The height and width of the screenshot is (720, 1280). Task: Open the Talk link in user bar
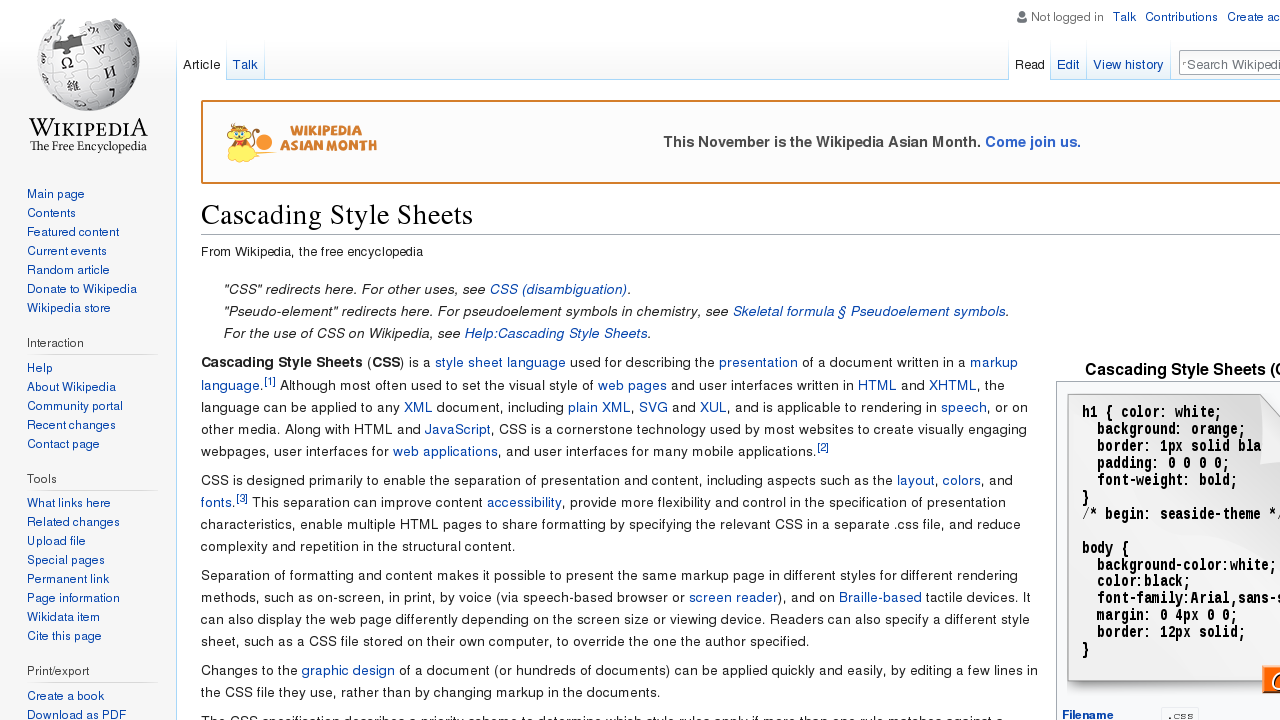click(1124, 17)
